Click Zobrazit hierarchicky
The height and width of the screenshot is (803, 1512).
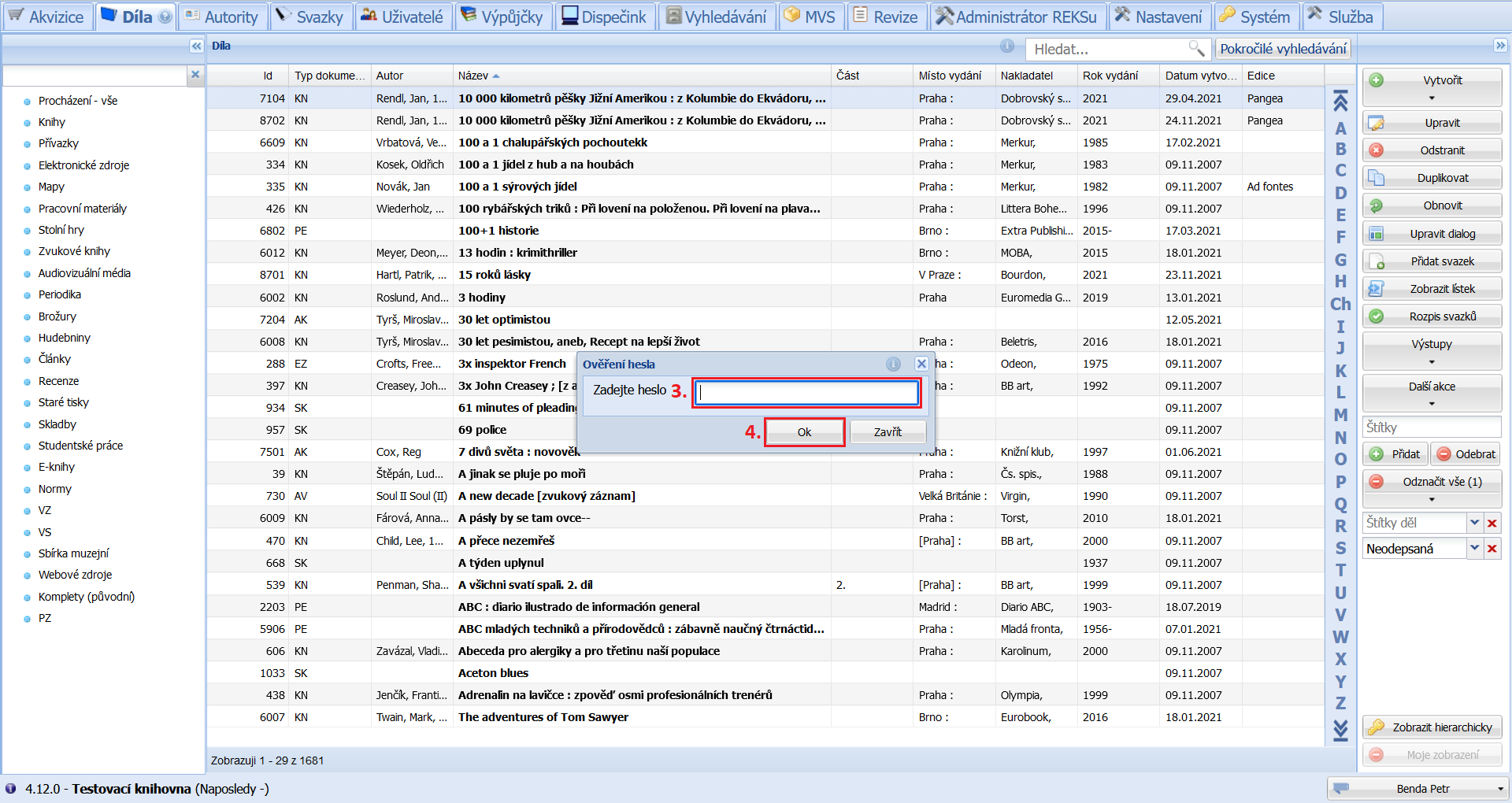tap(1432, 727)
